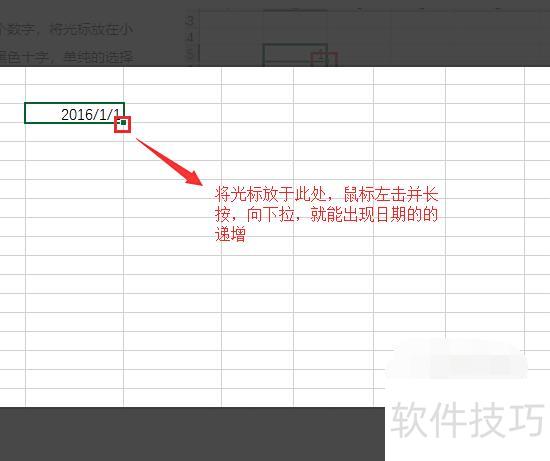Screen dimensions: 550x461
Task: Select the cell containing 2016/1/1
Action: (74, 113)
